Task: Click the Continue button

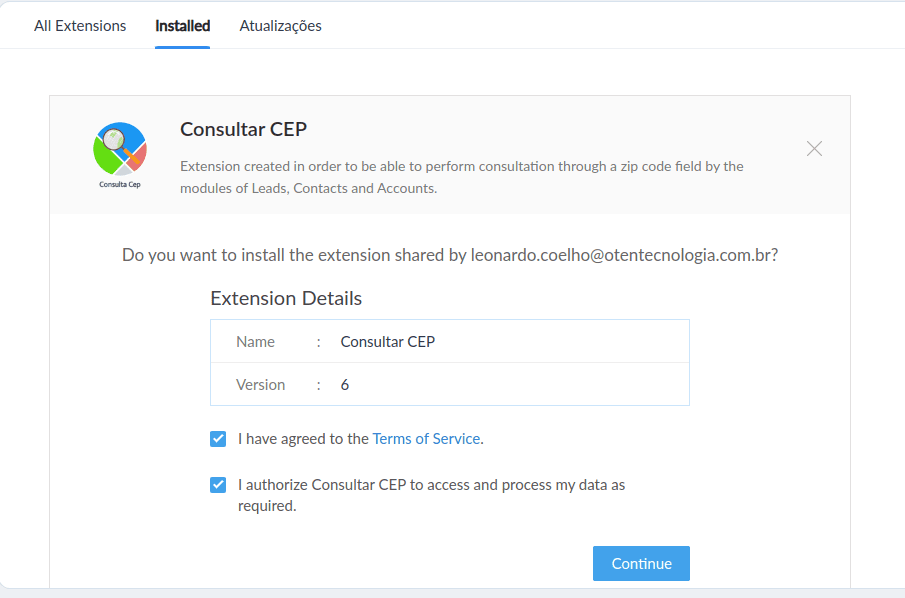Action: click(641, 563)
